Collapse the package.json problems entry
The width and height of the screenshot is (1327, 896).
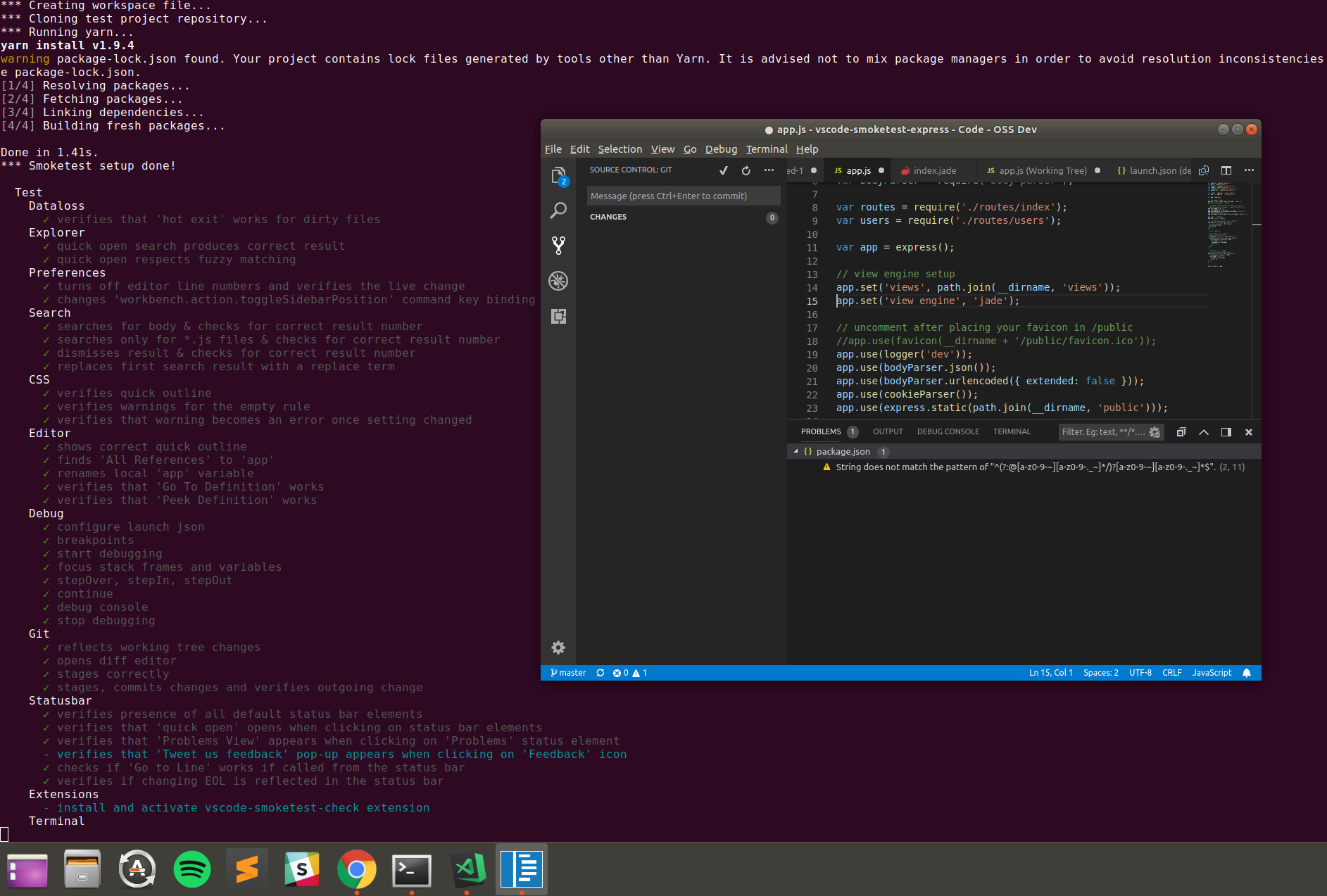[797, 451]
